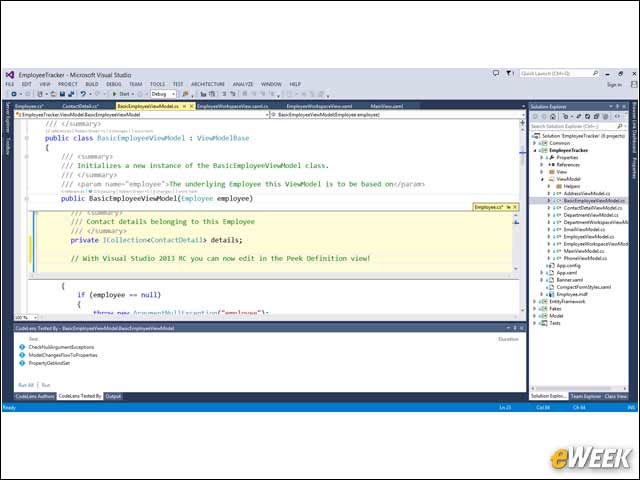Collapse the EmployeeTracker project node

coord(535,151)
